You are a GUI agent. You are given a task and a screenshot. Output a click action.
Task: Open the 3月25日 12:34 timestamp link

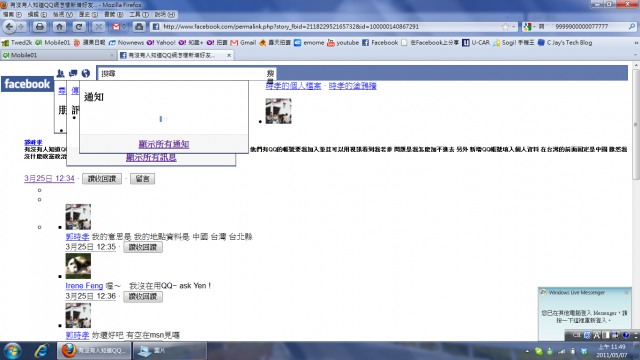[x=49, y=178]
